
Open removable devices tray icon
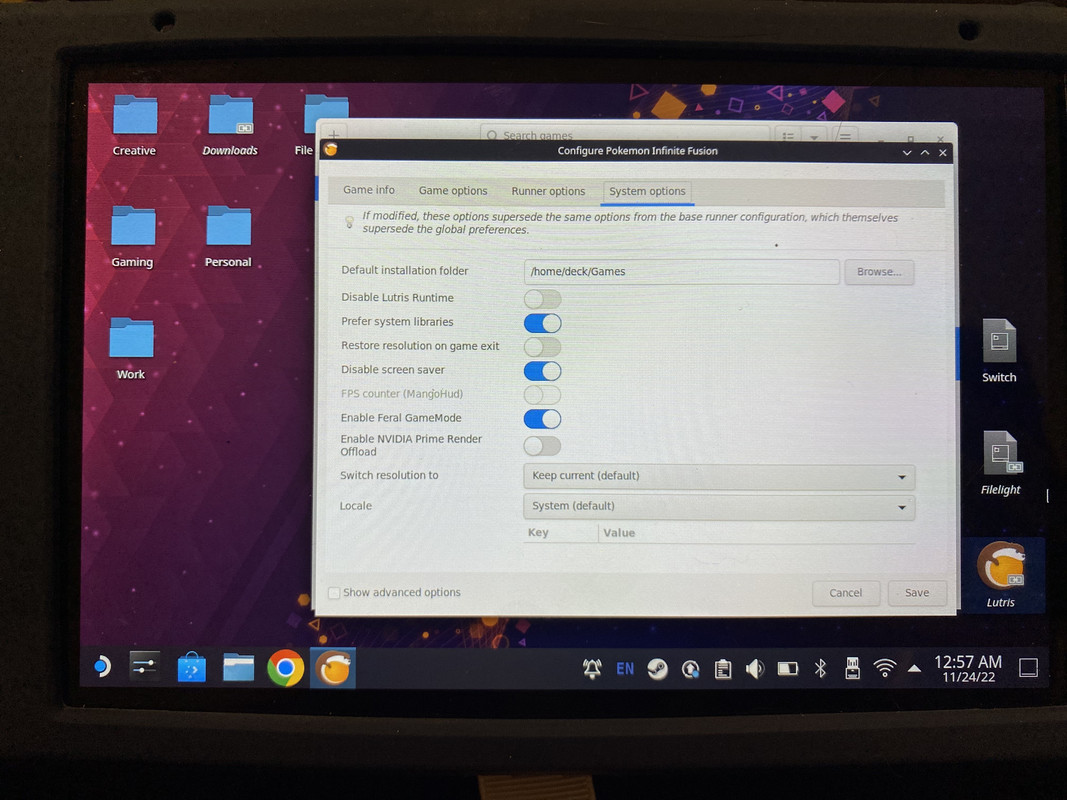tap(852, 669)
